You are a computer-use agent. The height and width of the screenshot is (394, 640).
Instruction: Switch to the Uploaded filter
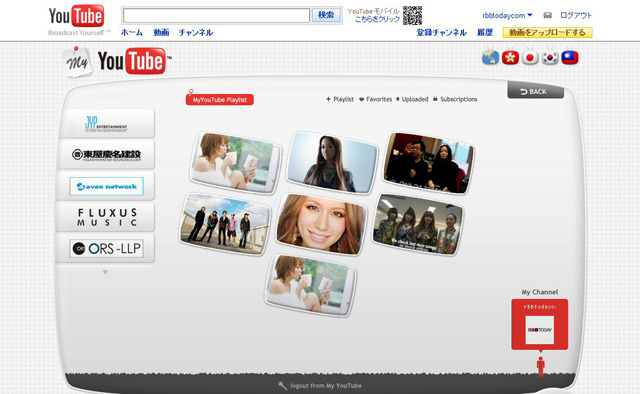[x=412, y=99]
